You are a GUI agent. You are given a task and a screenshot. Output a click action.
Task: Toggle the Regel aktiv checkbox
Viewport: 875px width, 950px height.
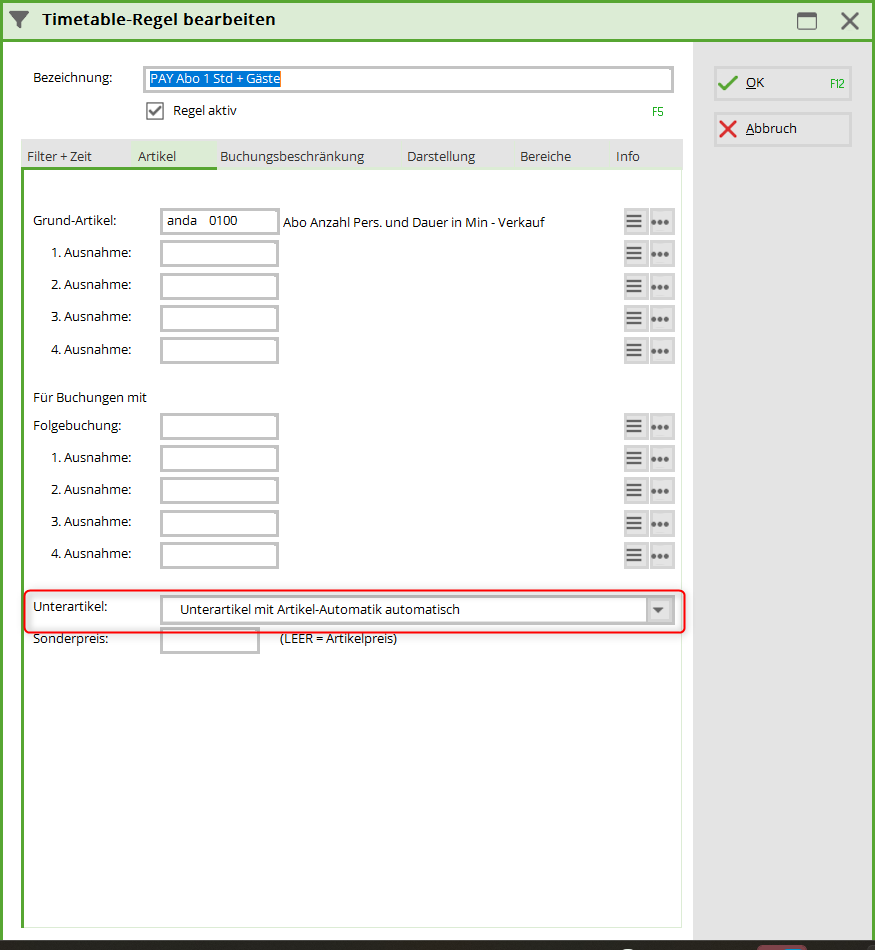click(155, 111)
